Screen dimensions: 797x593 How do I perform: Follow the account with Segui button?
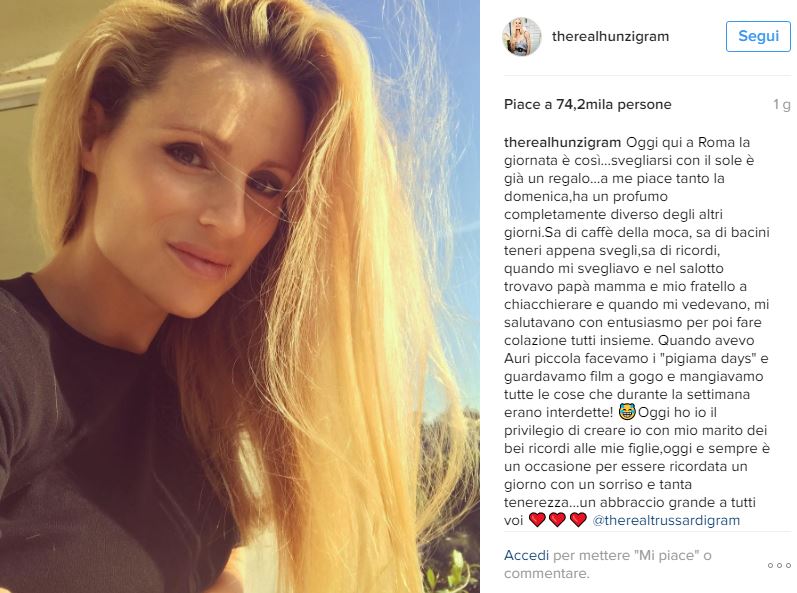pyautogui.click(x=758, y=36)
